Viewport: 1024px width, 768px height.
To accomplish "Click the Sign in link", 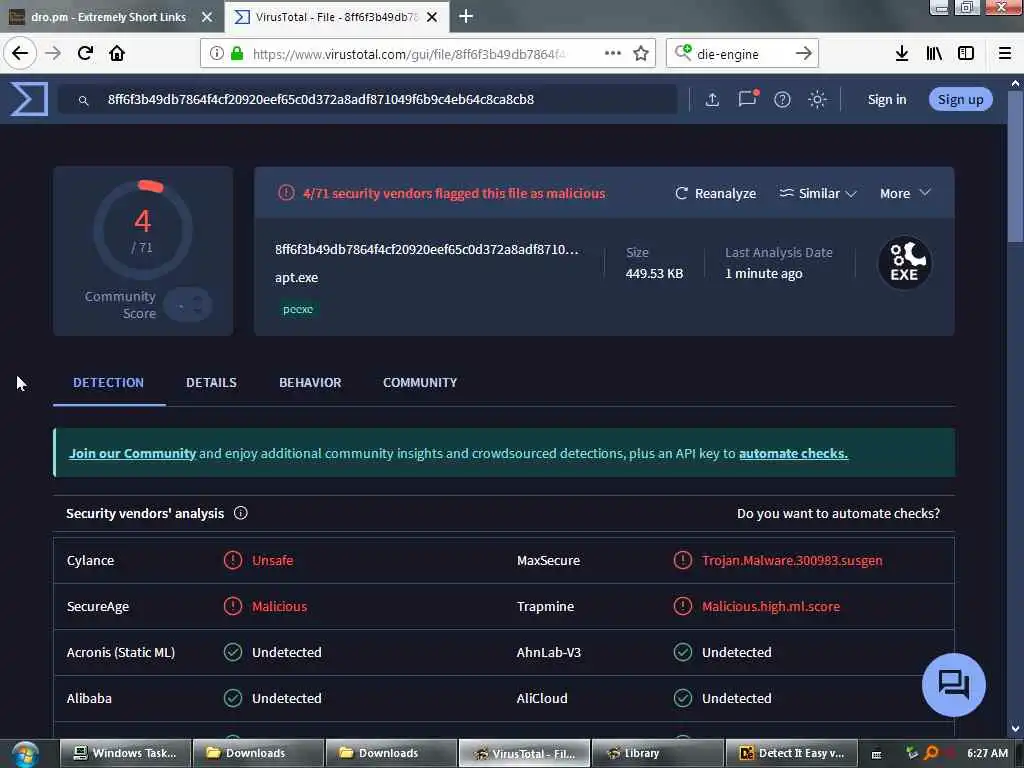I will pos(886,99).
